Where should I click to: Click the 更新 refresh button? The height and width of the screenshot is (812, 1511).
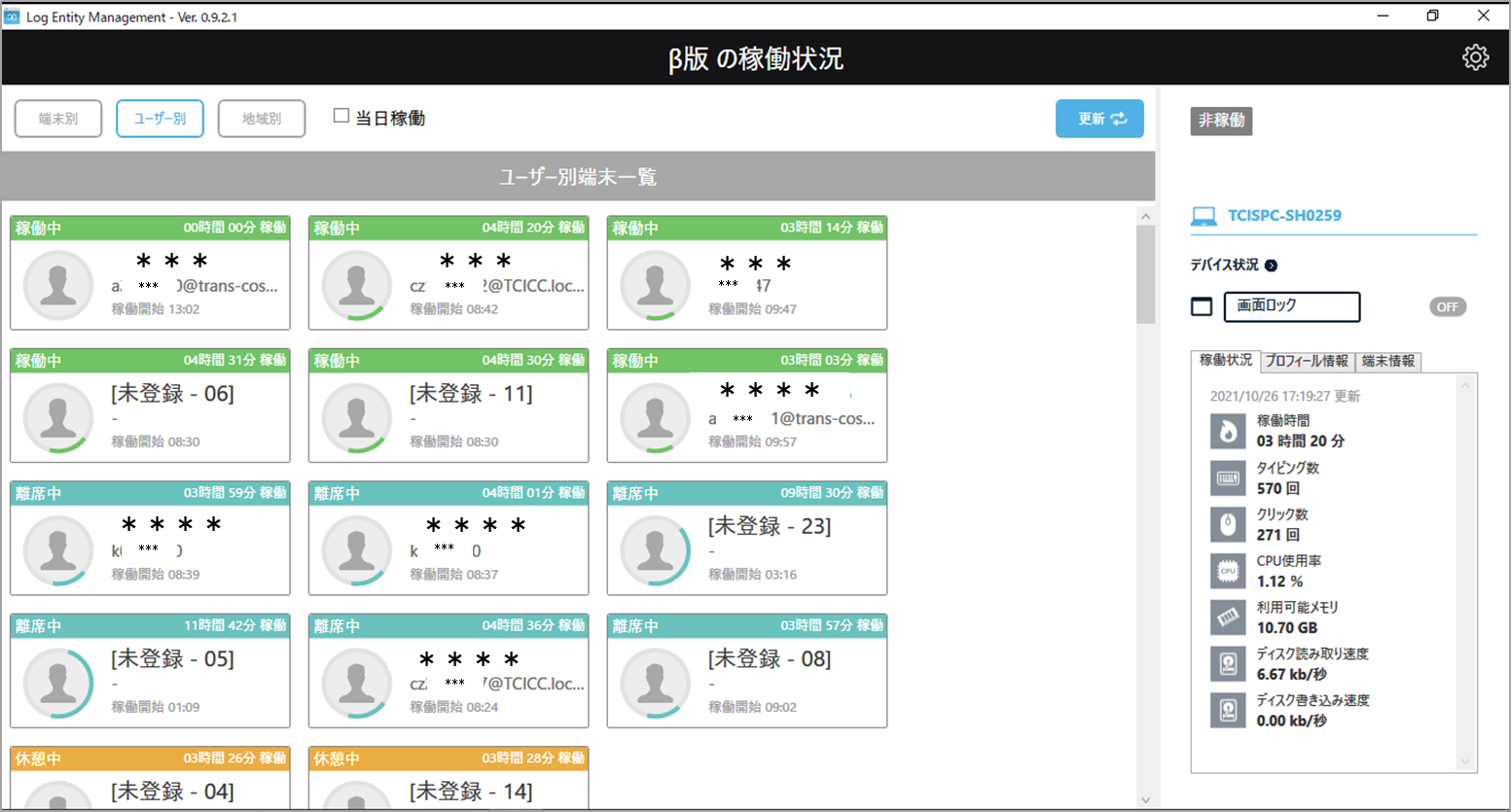pos(1099,119)
